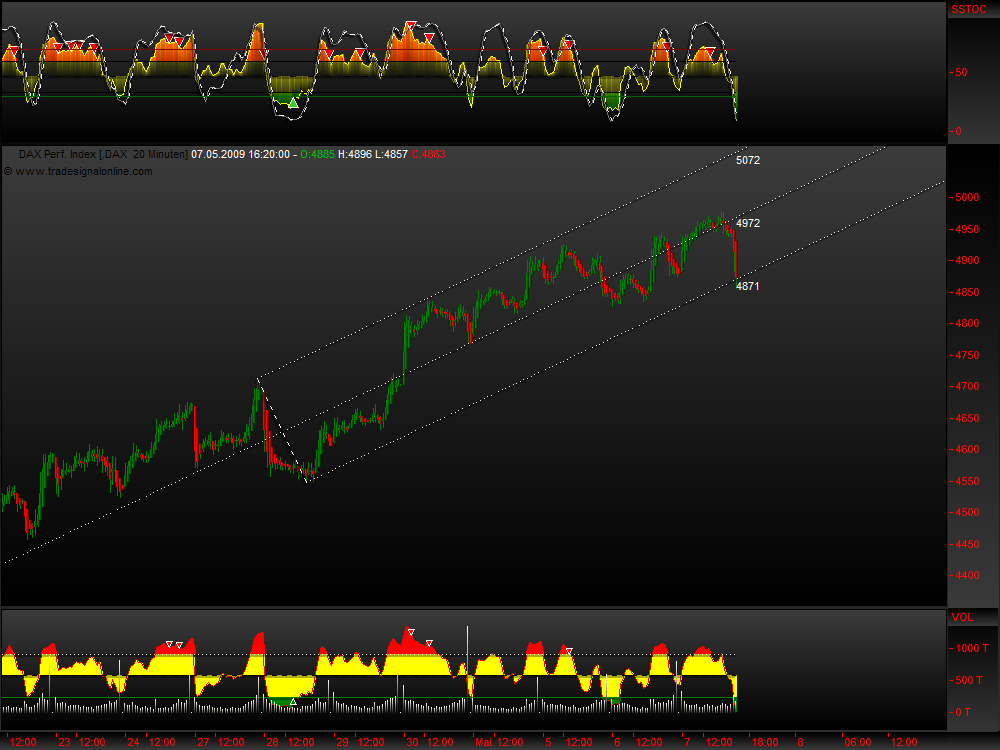Select the paired red arrows above the yellow volume peak
Viewport: 1000px width, 750px height.
pos(173,644)
